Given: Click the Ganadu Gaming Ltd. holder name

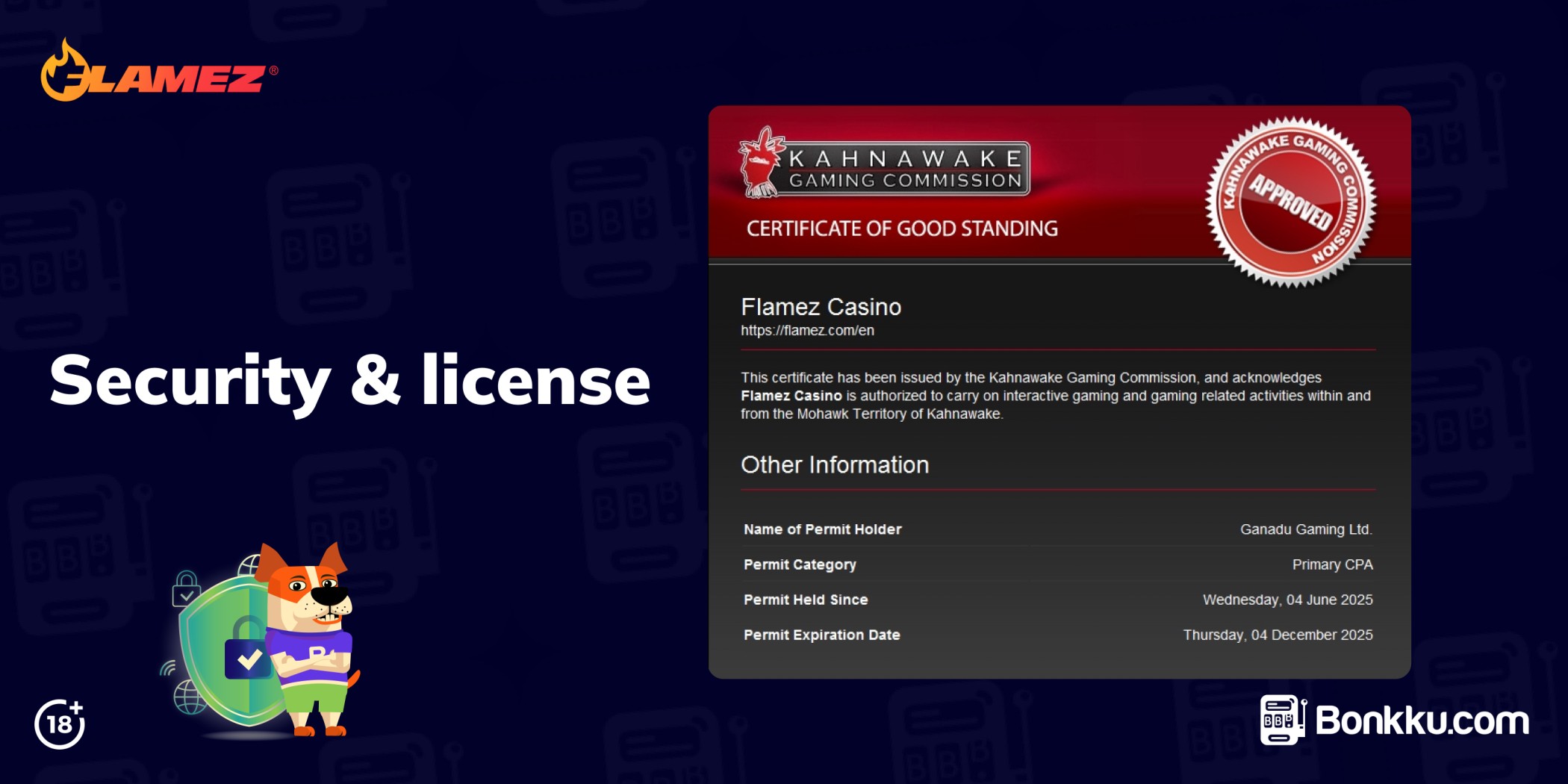Looking at the screenshot, I should (x=1306, y=529).
